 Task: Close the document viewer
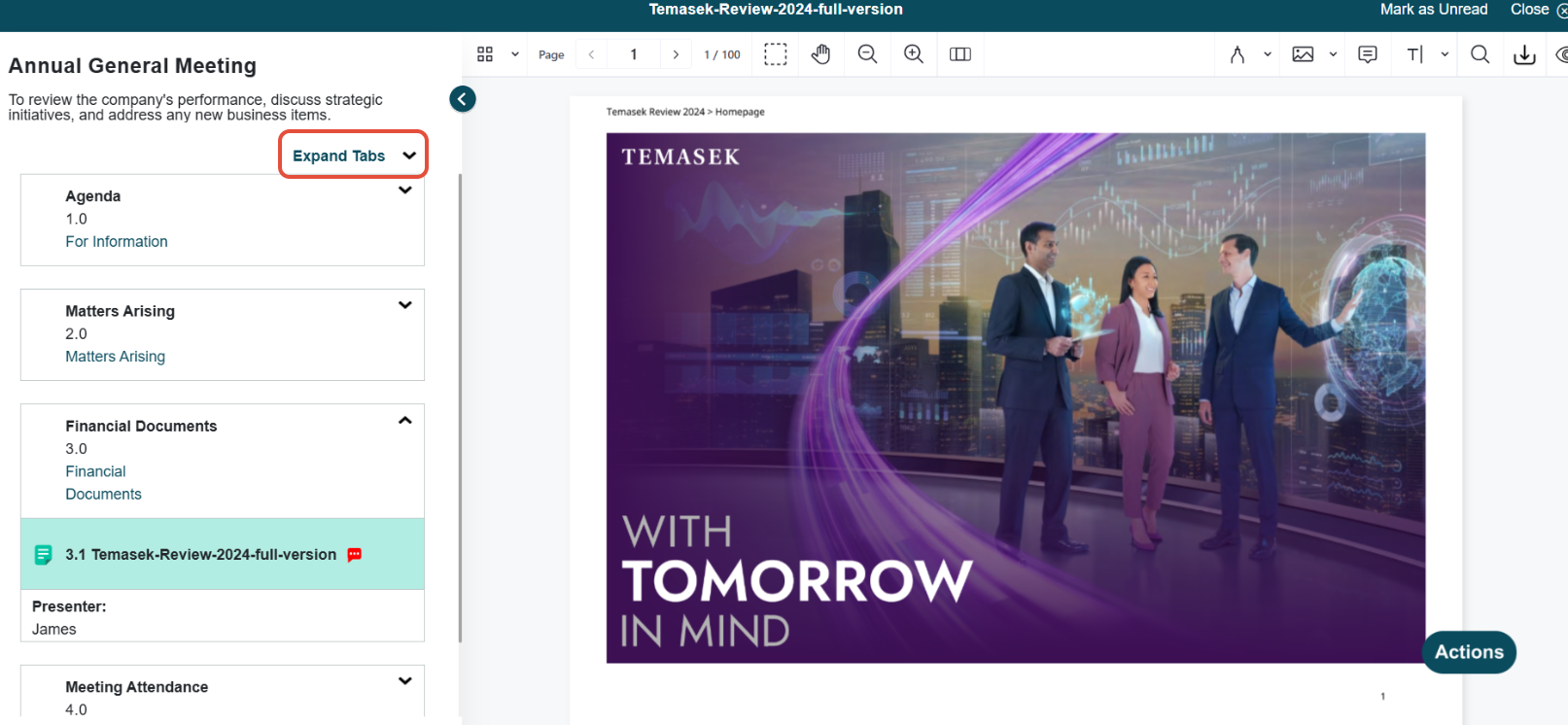pos(1538,10)
